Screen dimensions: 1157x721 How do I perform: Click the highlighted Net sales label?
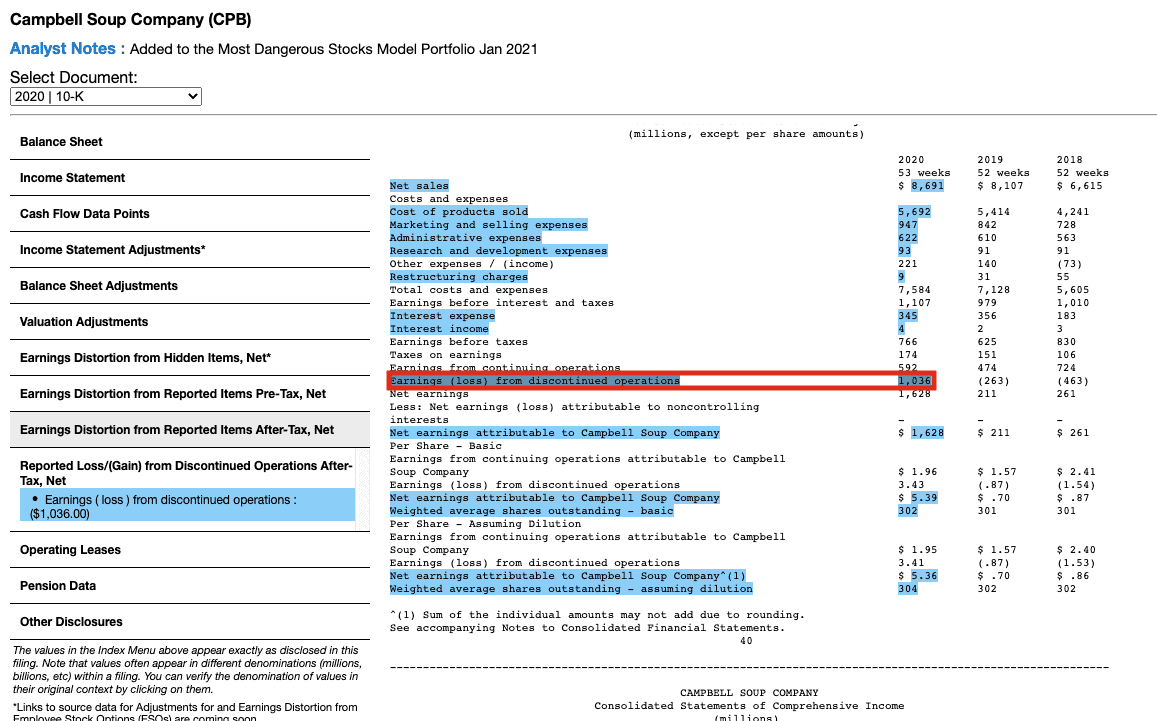pos(419,186)
